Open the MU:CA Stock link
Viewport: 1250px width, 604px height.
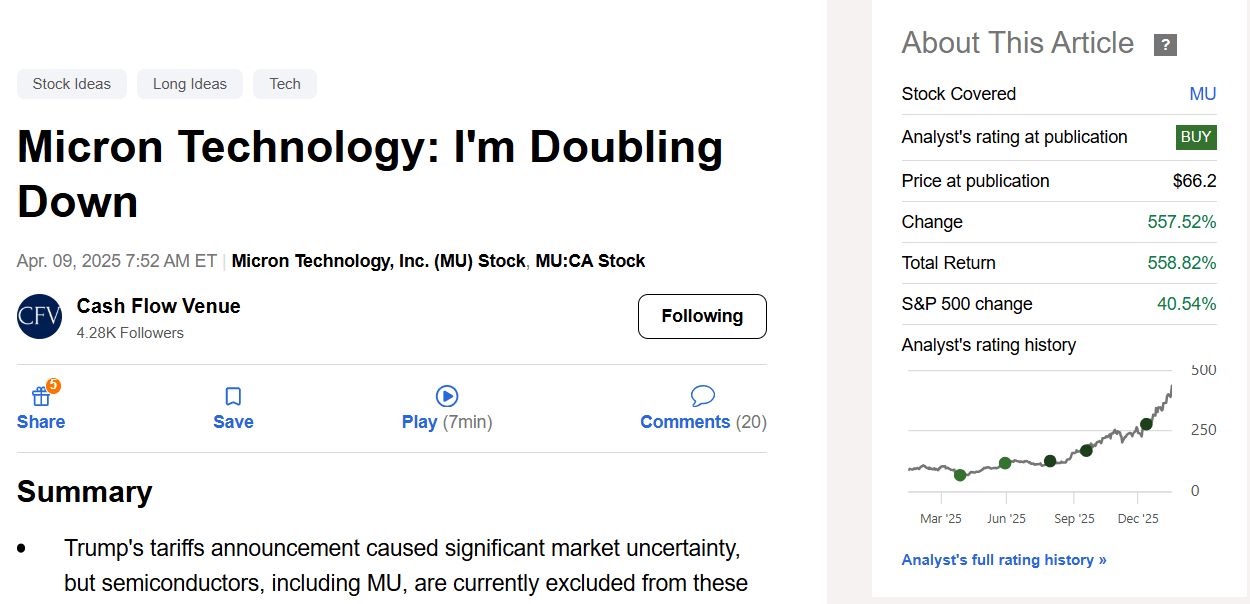tap(590, 261)
